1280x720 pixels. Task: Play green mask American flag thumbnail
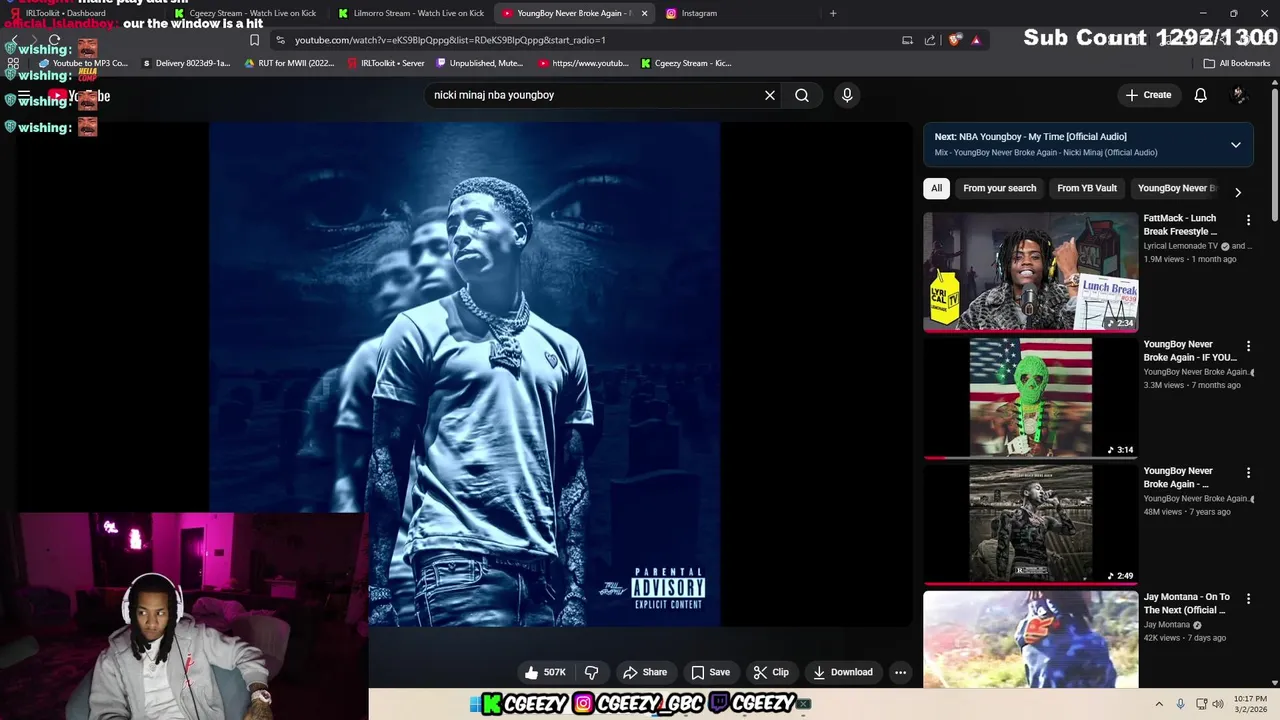point(1030,398)
